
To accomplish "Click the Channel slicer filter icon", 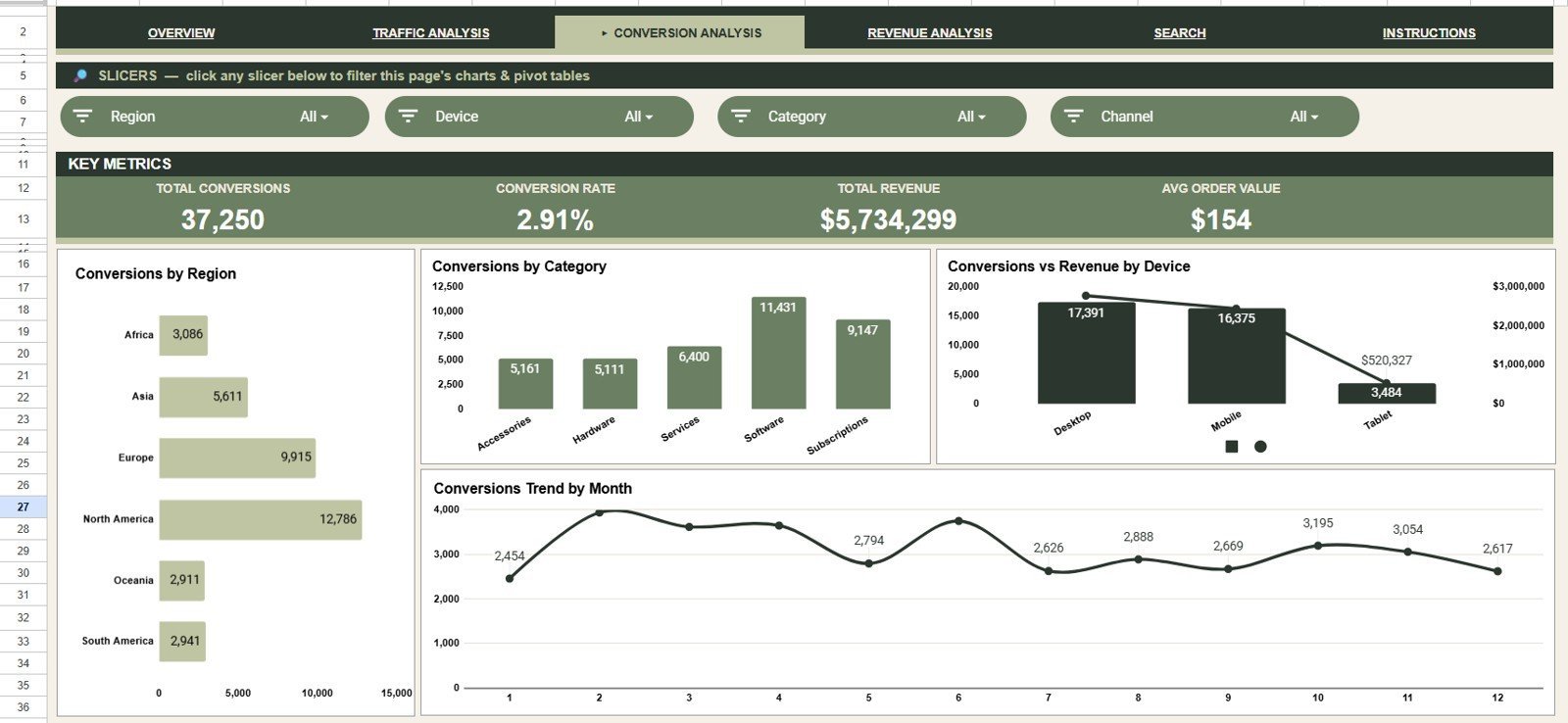I will coord(1073,116).
